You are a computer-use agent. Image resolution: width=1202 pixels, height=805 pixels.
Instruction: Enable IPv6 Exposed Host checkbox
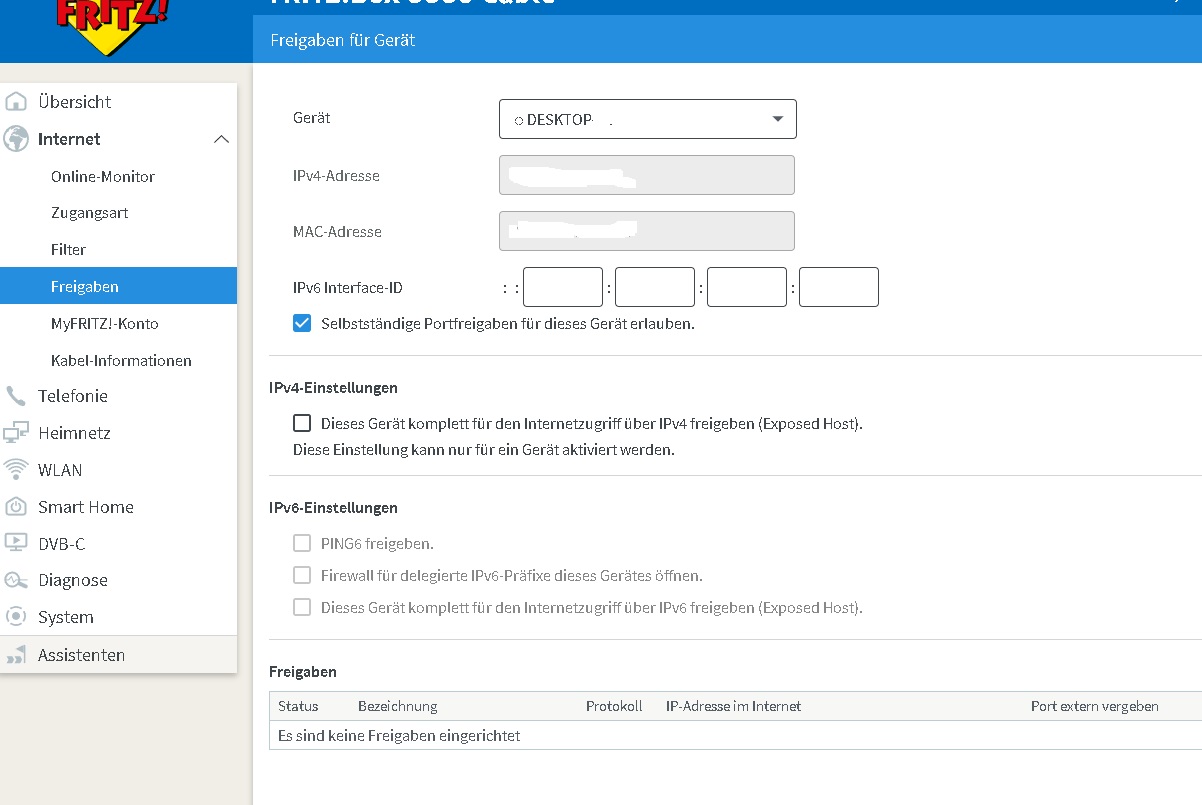[x=302, y=607]
